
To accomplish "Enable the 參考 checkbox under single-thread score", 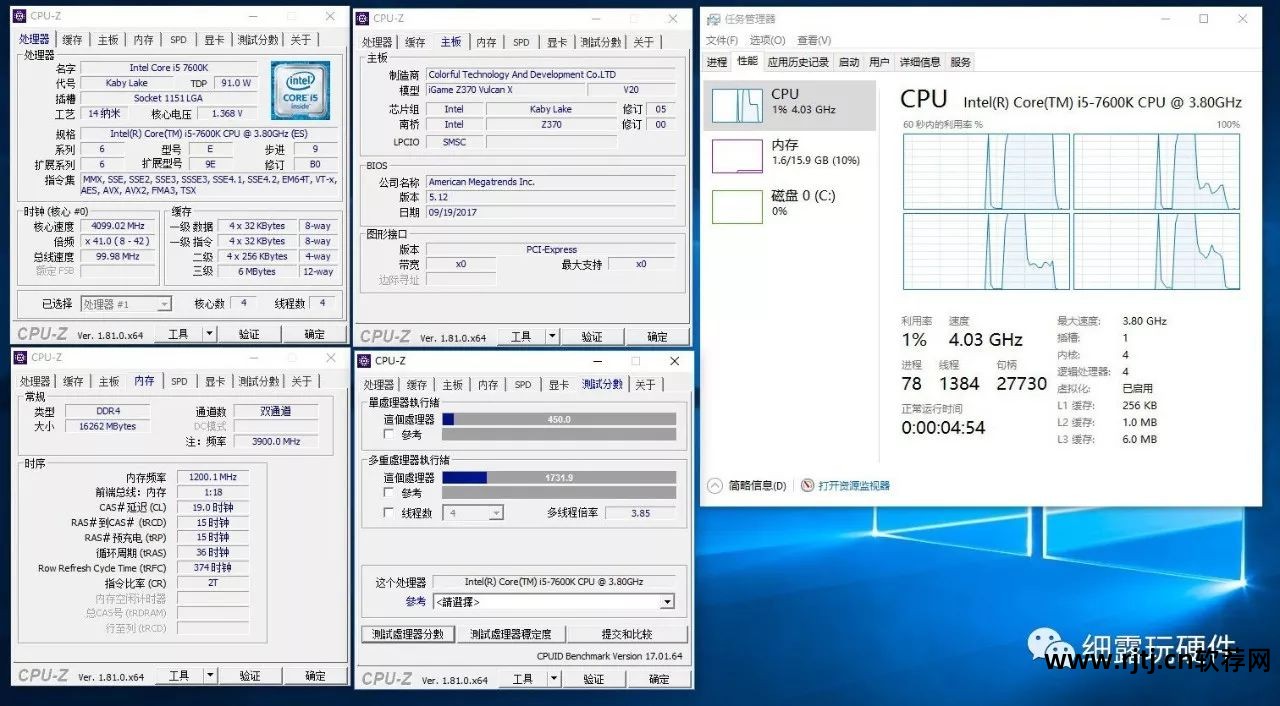I will [390, 435].
